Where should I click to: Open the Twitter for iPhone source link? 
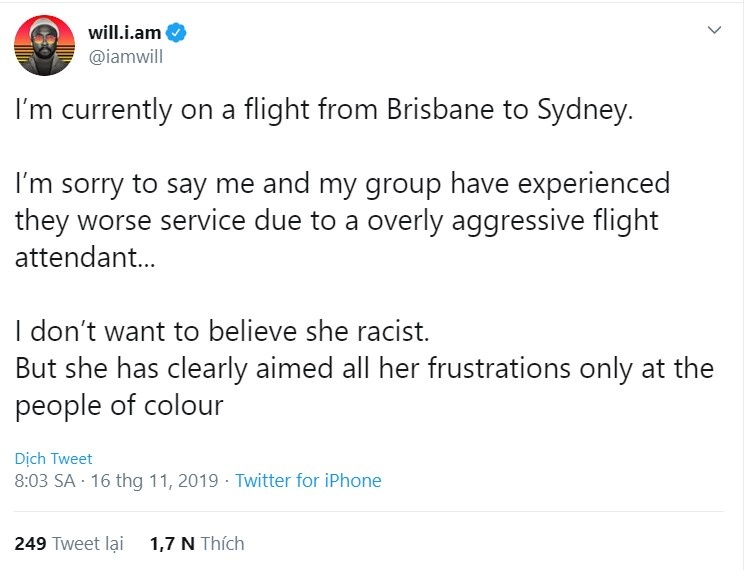tap(308, 481)
